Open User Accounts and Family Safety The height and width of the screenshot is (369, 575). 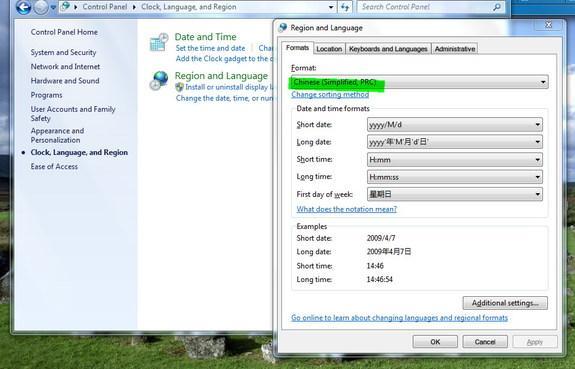[x=73, y=114]
